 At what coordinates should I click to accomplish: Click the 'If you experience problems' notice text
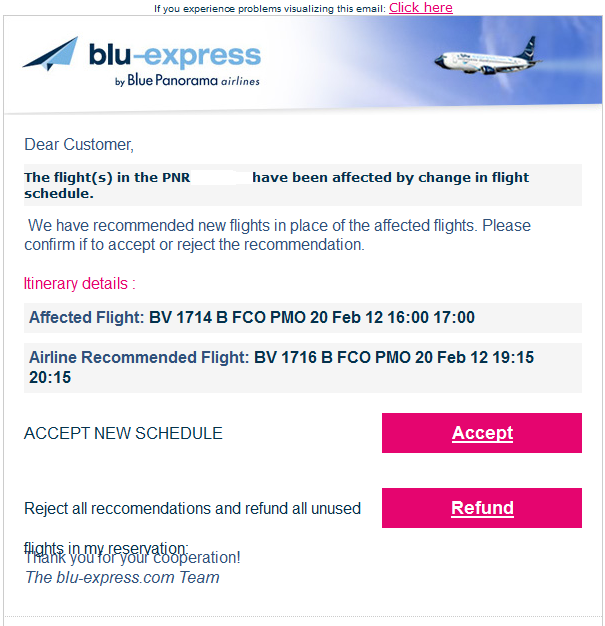pos(270,9)
